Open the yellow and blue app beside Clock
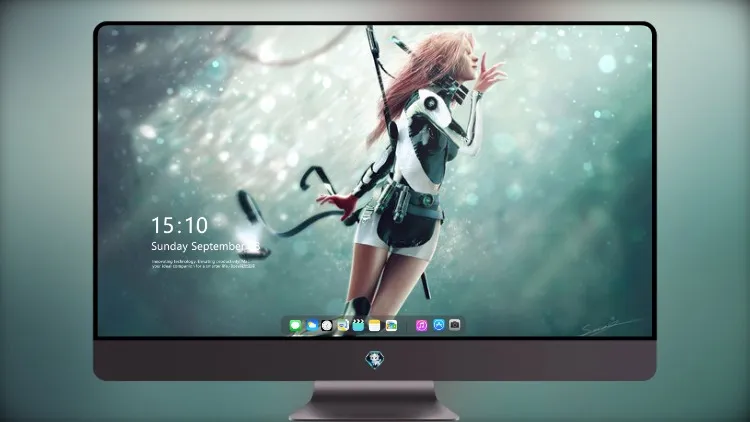This screenshot has height=422, width=750. click(x=342, y=326)
